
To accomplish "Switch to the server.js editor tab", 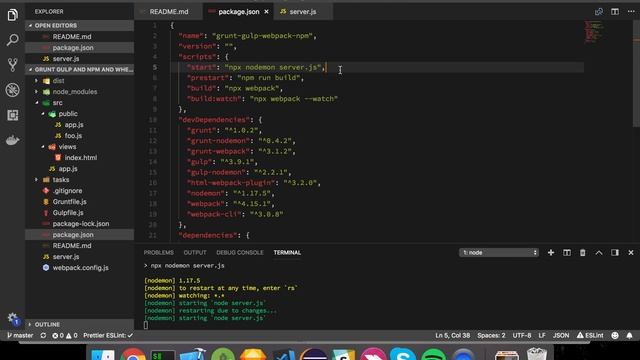I will (x=302, y=12).
